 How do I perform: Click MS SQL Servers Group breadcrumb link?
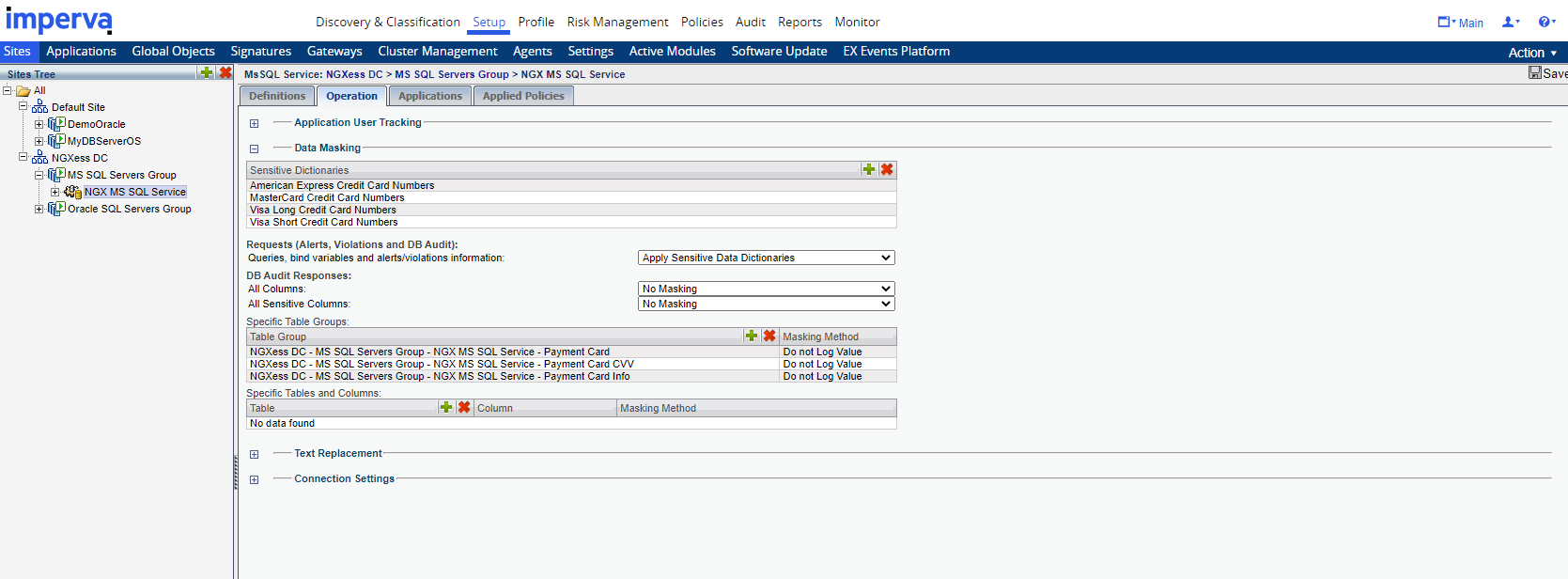[451, 74]
